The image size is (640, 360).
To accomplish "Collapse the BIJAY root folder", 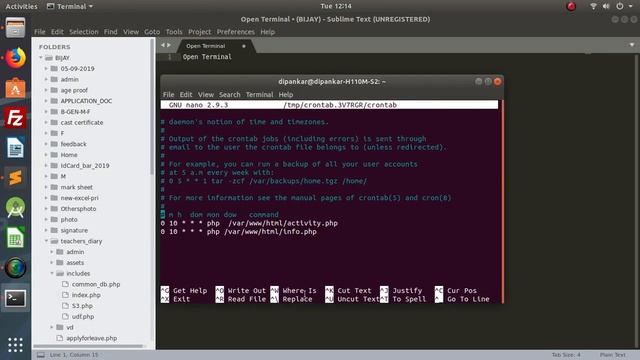I will 41,58.
